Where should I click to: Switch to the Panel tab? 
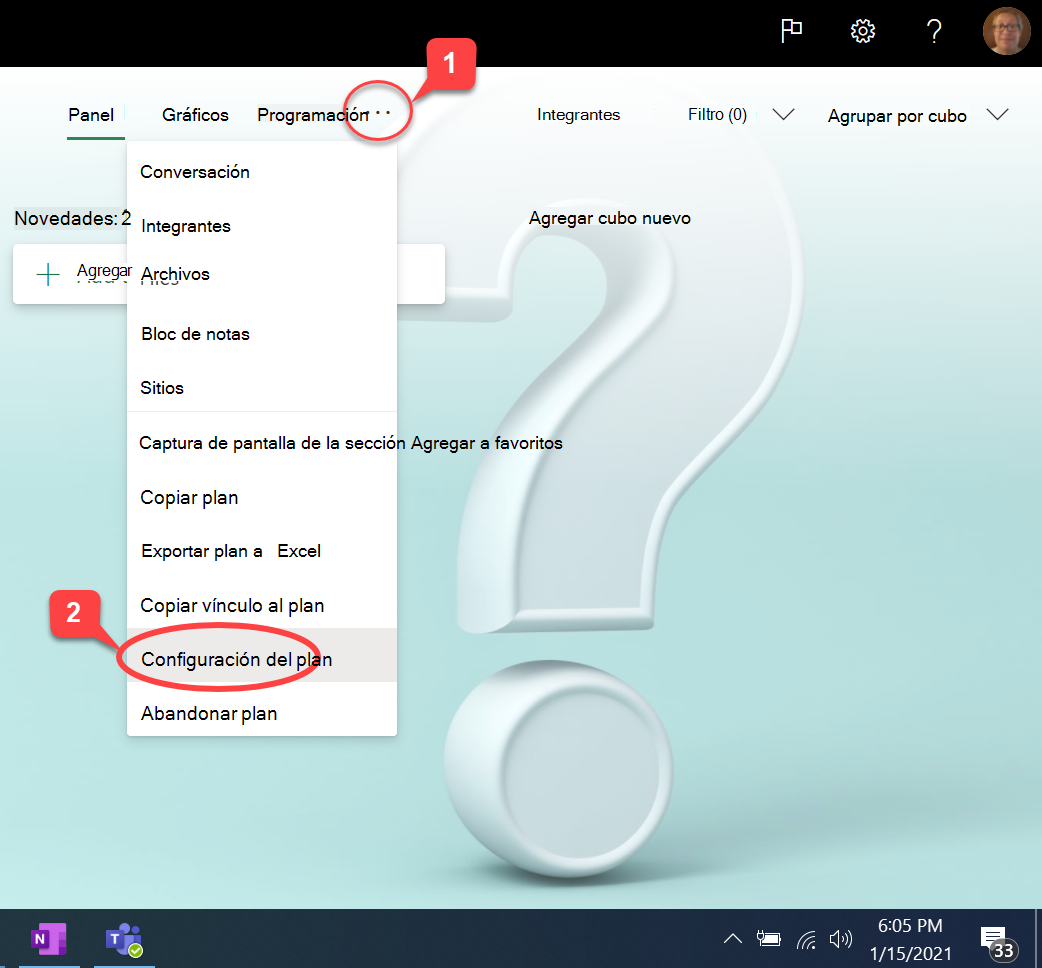click(x=92, y=115)
